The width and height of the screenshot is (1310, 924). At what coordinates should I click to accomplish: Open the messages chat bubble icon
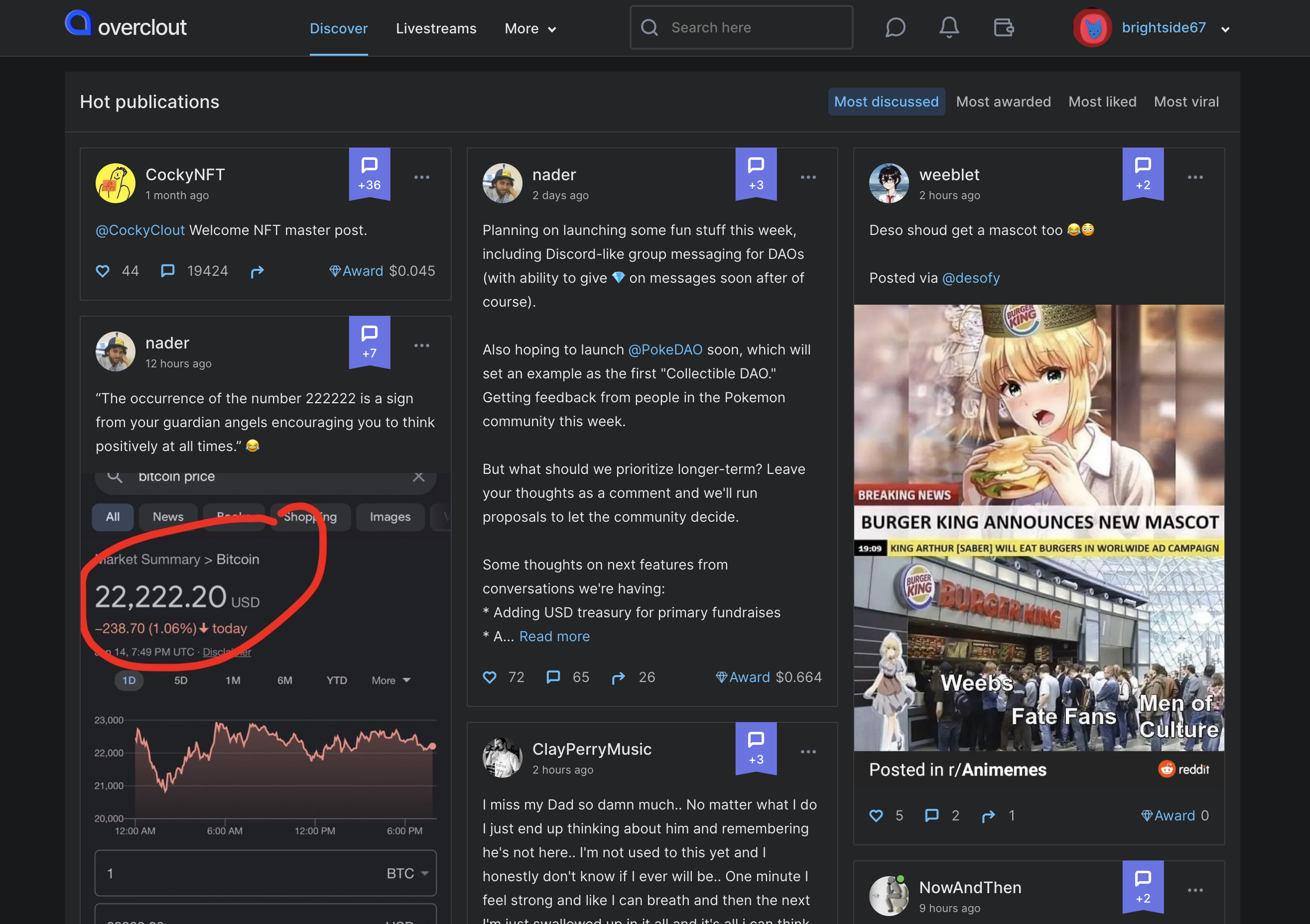point(895,27)
